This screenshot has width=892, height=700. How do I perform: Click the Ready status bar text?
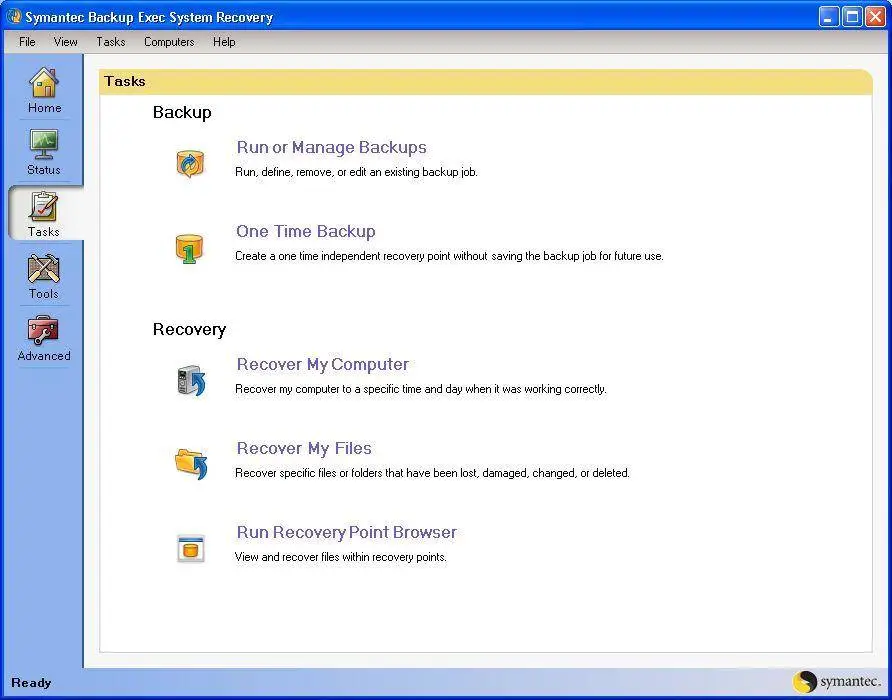(31, 682)
